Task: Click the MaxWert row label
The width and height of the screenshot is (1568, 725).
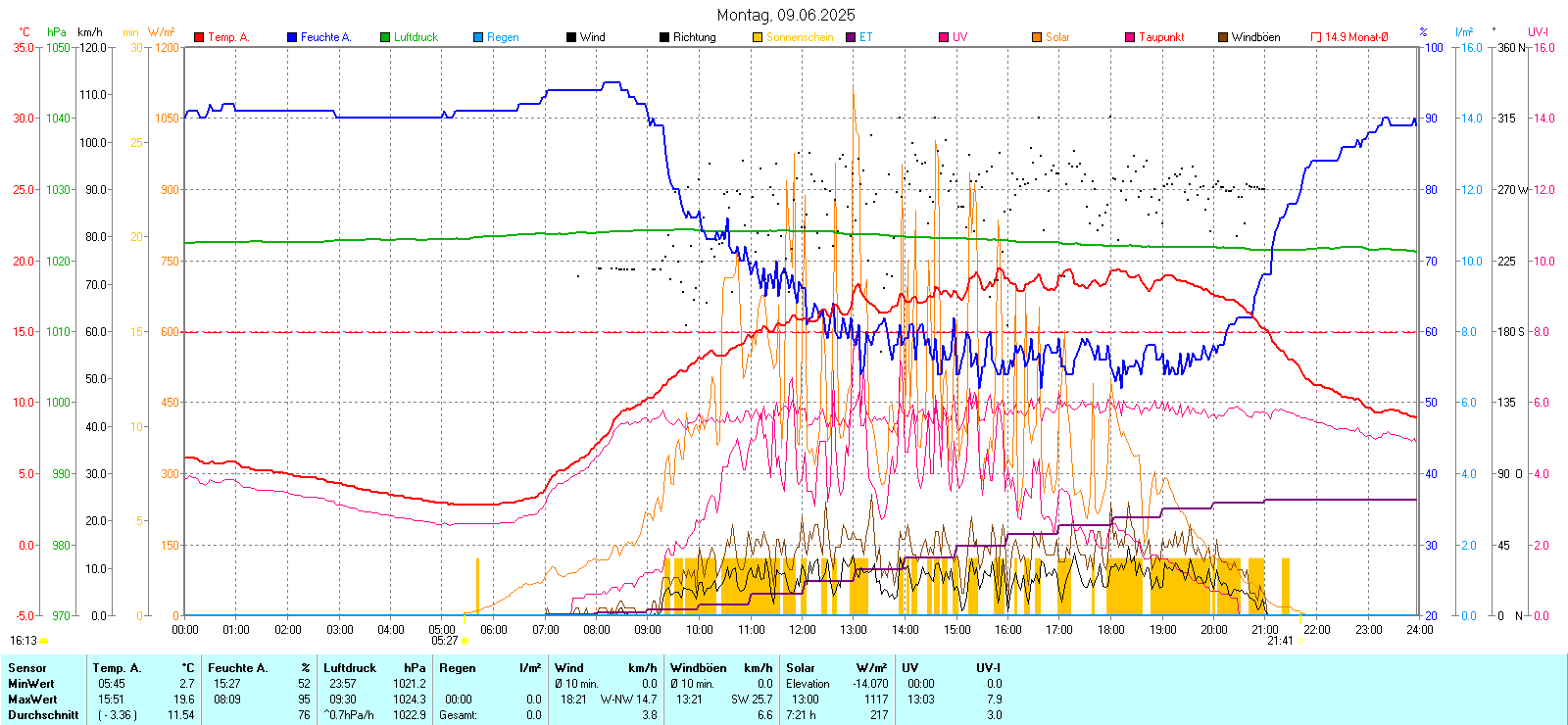Action: pos(32,700)
